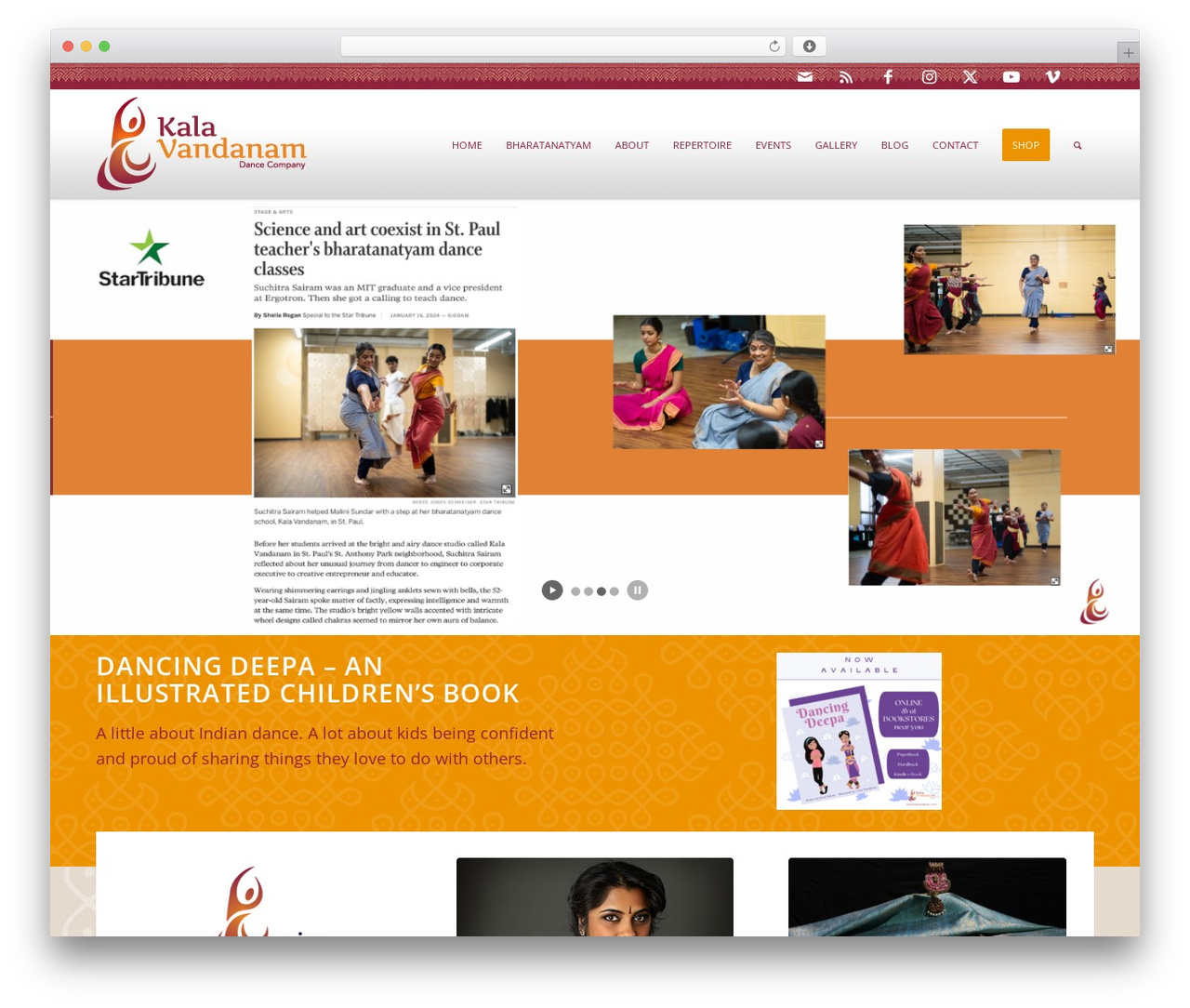Click the StarTribune logo on the slide
Image resolution: width=1190 pixels, height=1008 pixels.
[152, 258]
